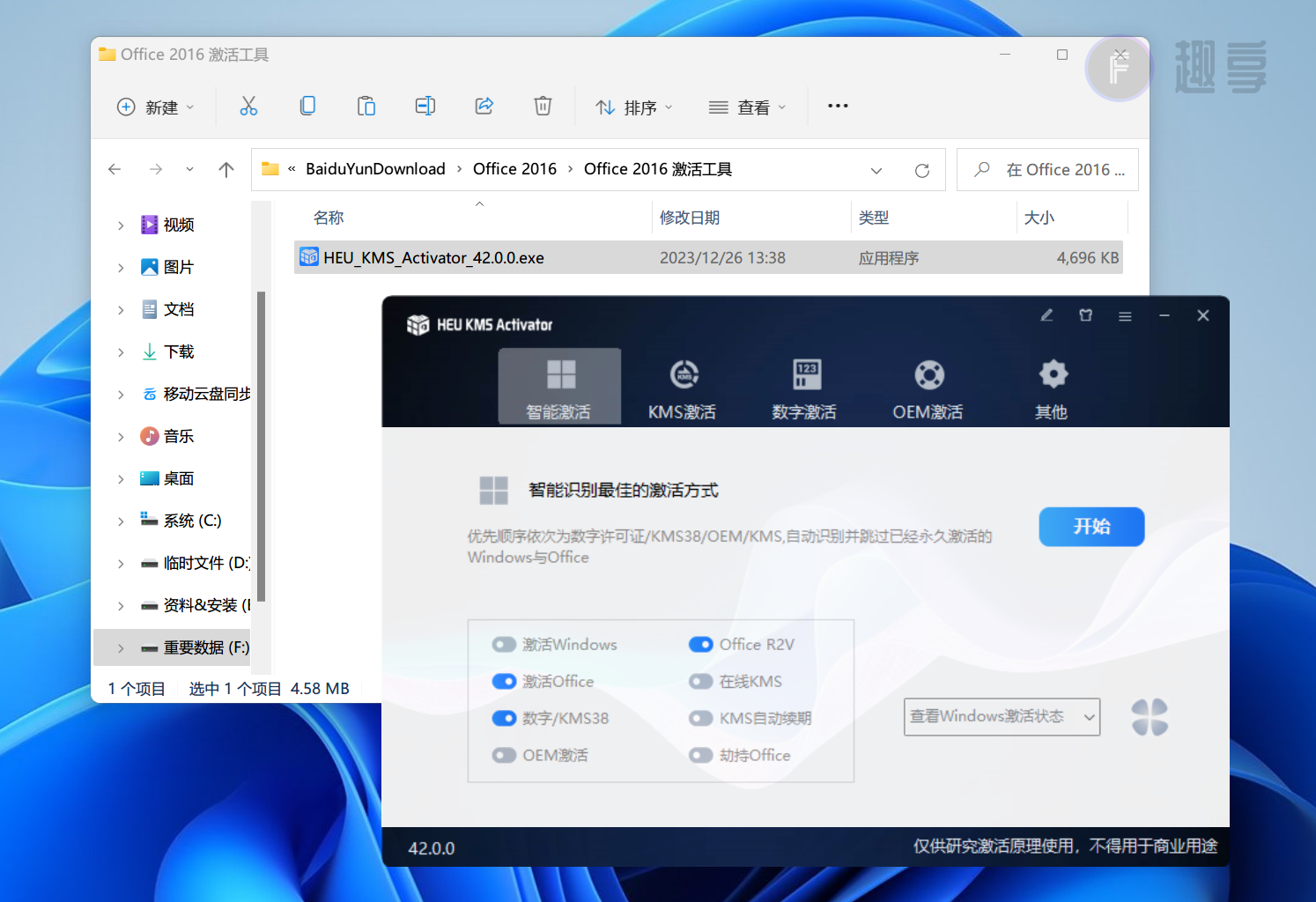
Task: Click the pencil edit icon in HEU title bar
Action: 1046,315
